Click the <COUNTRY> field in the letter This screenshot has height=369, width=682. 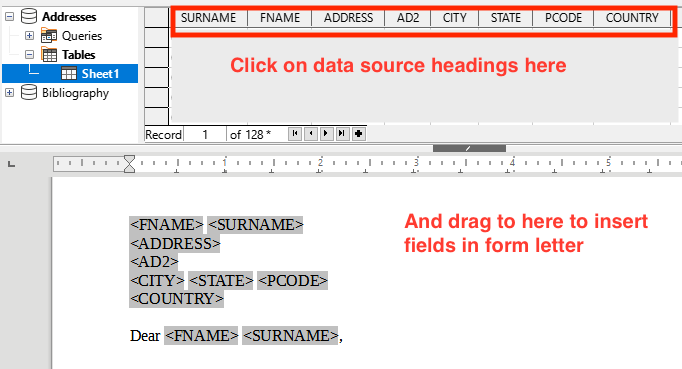click(177, 299)
